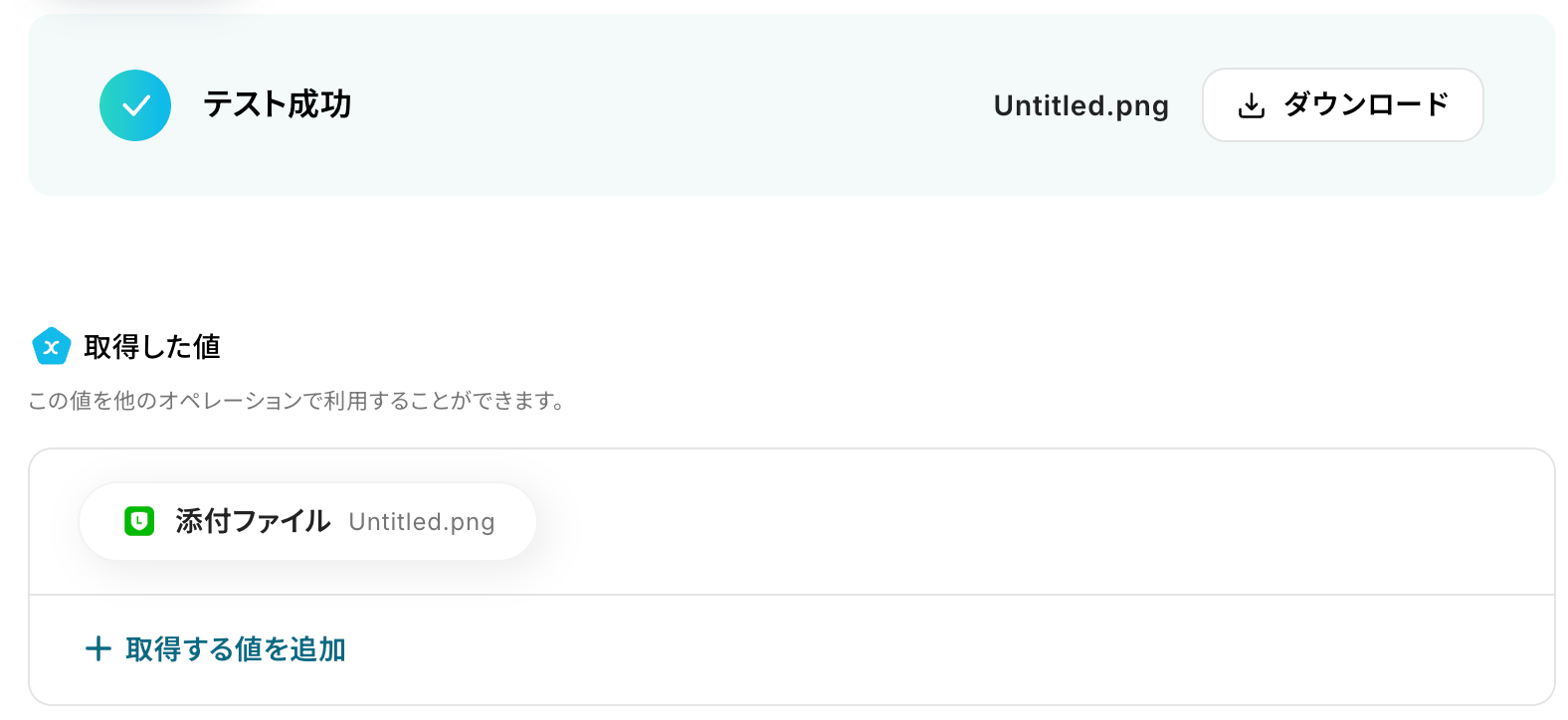Click the download arrow icon
The height and width of the screenshot is (720, 1568).
click(1252, 105)
